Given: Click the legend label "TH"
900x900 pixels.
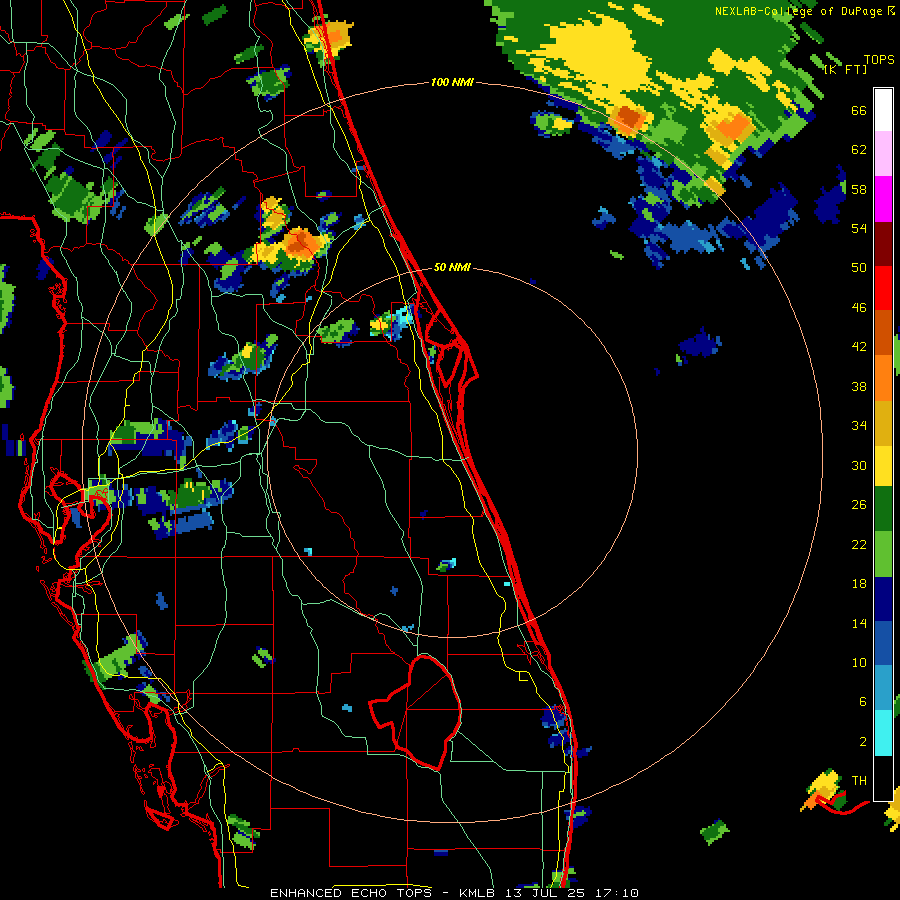Looking at the screenshot, I should coord(859,781).
